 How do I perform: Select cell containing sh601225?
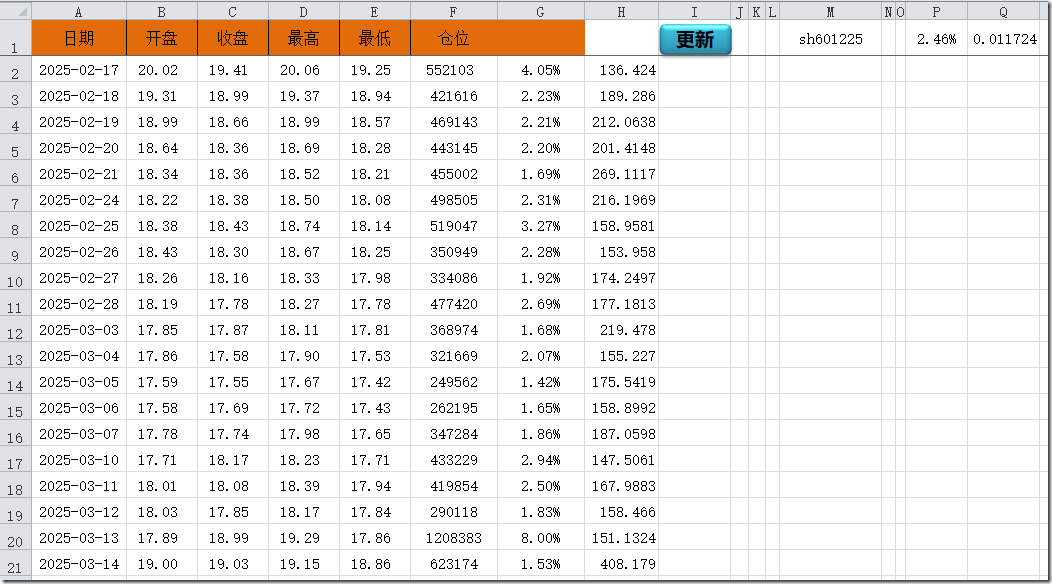coord(831,39)
